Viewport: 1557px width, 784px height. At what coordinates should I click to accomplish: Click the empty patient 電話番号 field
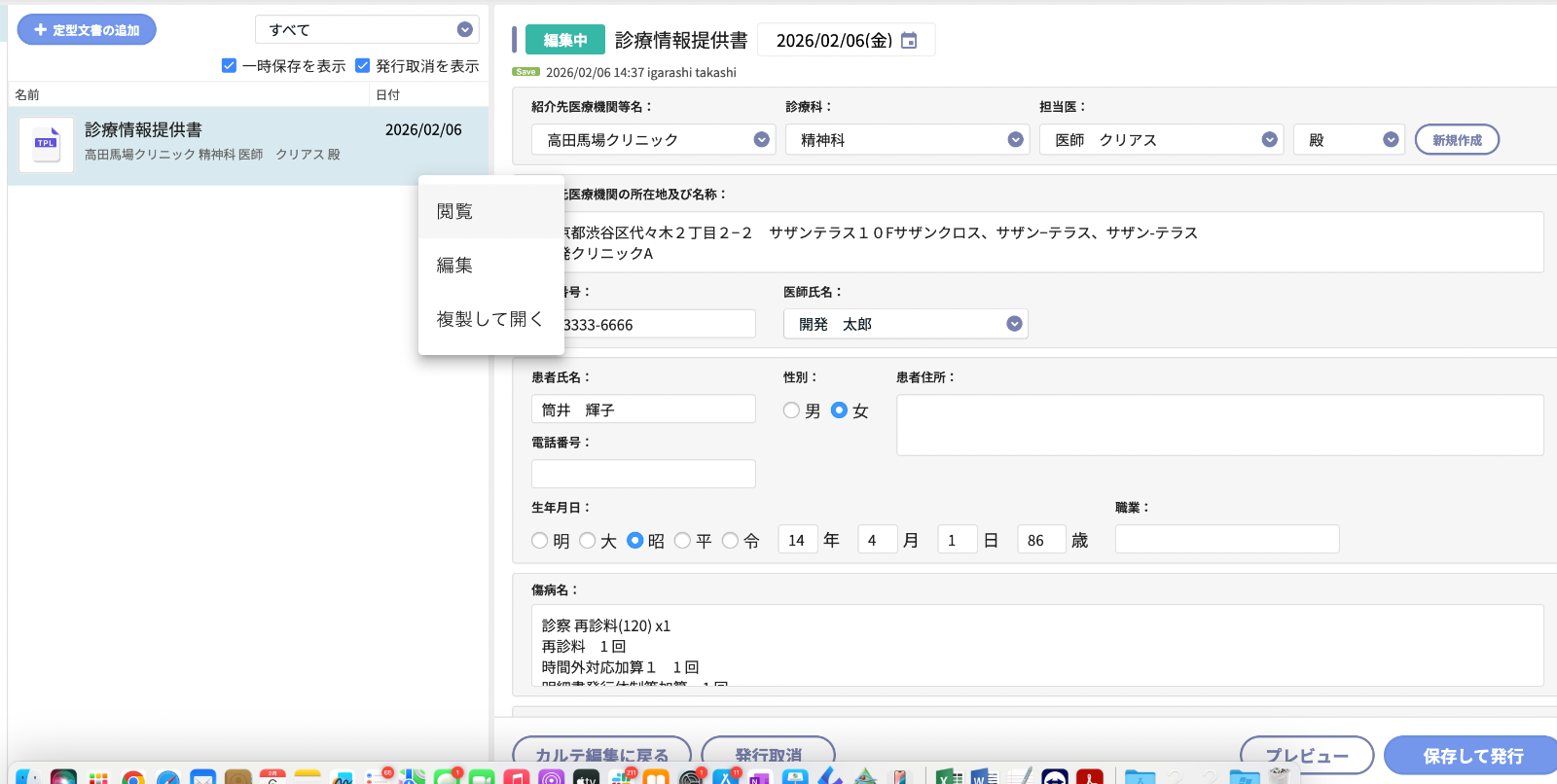point(643,474)
